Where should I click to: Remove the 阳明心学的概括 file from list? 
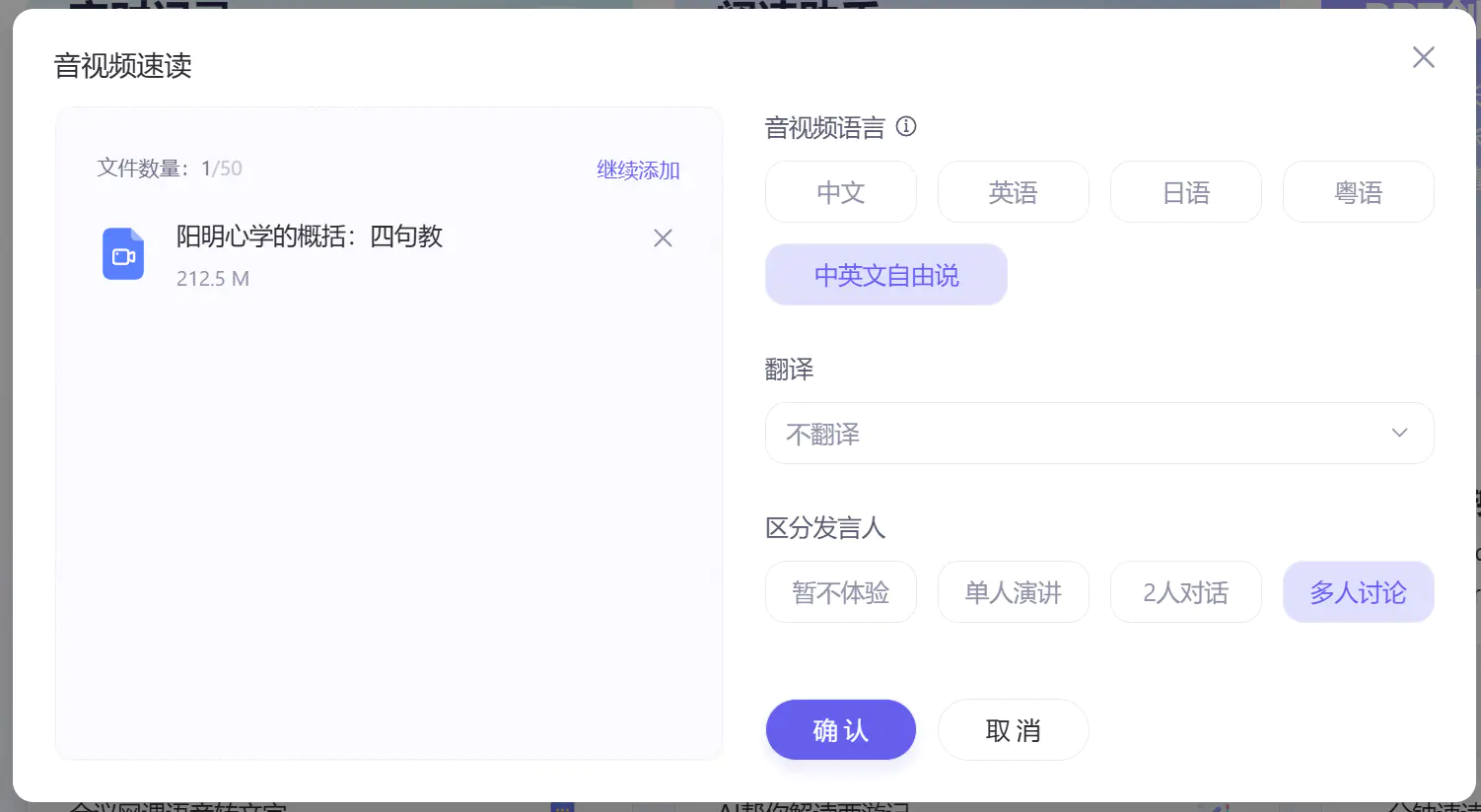tap(663, 238)
